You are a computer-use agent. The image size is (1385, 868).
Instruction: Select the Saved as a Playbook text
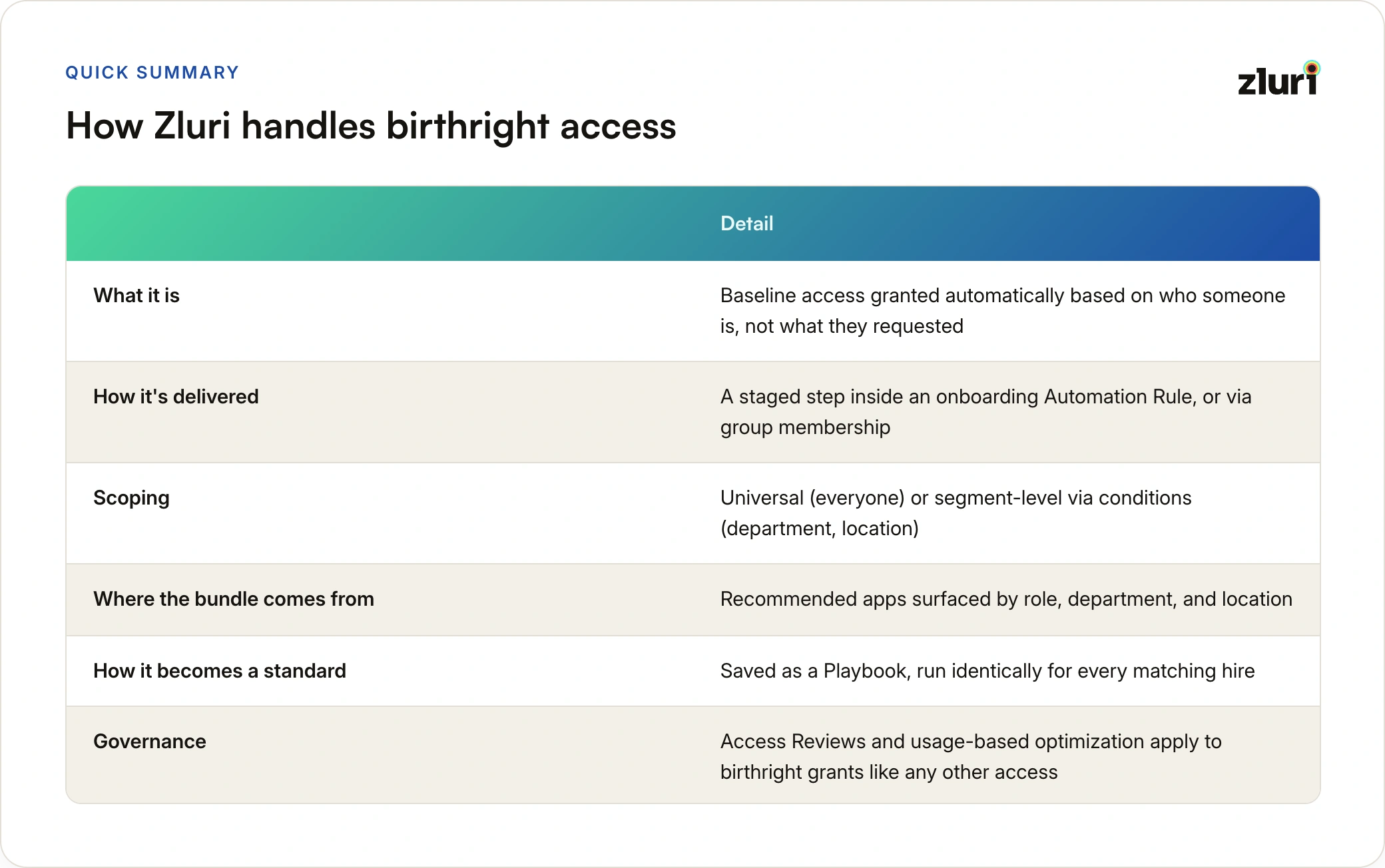[x=987, y=671]
